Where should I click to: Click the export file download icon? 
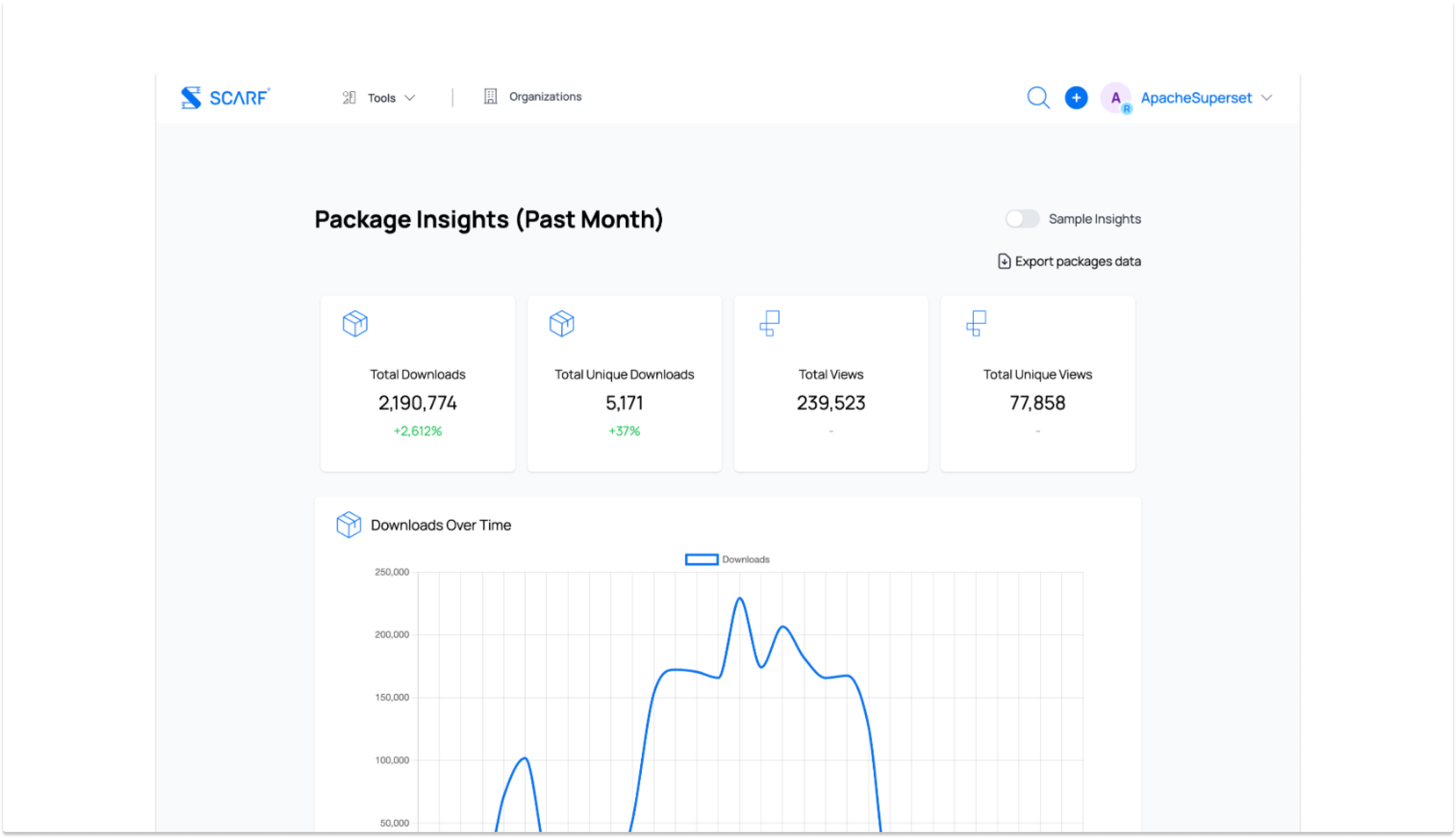(1004, 261)
